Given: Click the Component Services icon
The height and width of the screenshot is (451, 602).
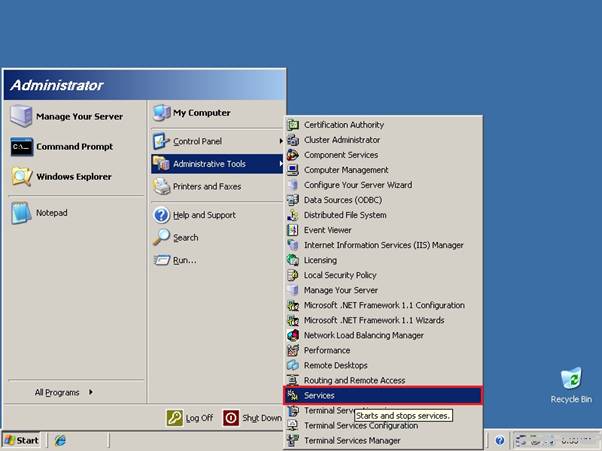Looking at the screenshot, I should pyautogui.click(x=293, y=155).
